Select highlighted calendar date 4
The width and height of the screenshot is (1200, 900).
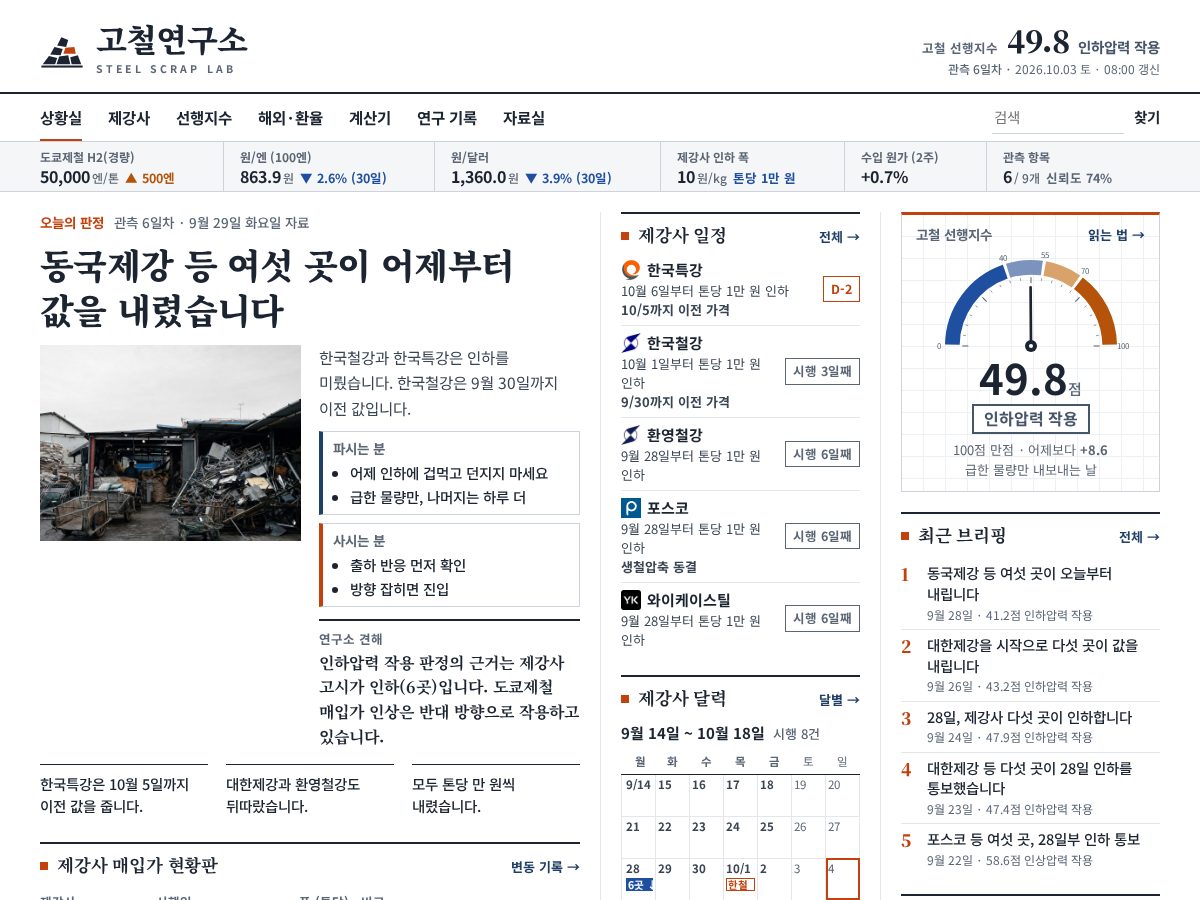coord(843,879)
